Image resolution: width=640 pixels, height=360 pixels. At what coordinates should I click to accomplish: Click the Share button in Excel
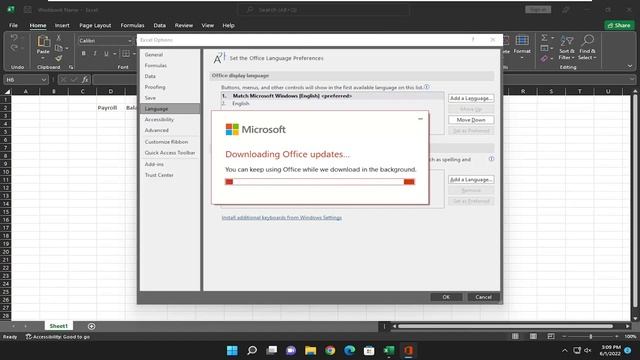point(619,25)
